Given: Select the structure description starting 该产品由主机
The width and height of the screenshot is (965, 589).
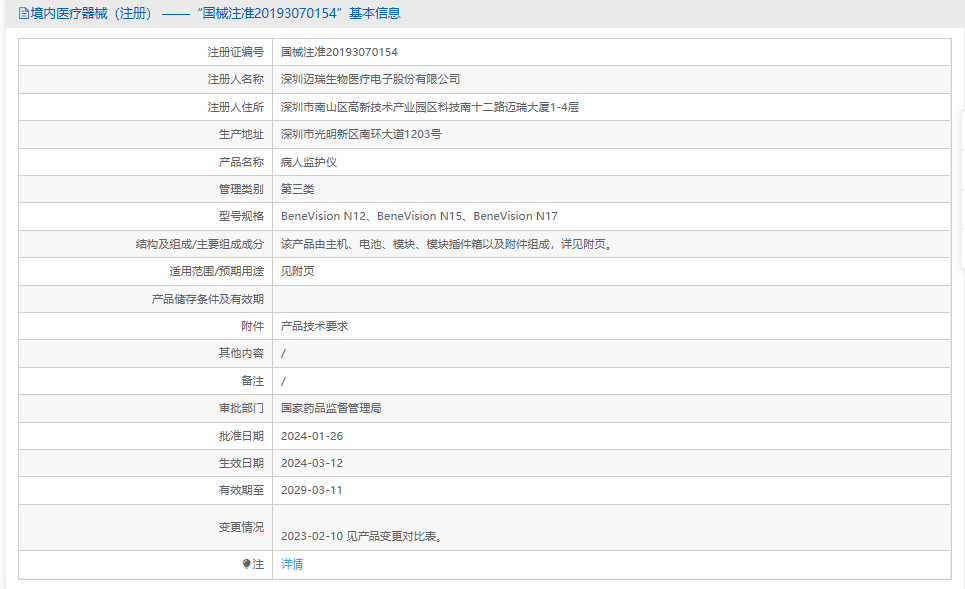Looking at the screenshot, I should 447,244.
